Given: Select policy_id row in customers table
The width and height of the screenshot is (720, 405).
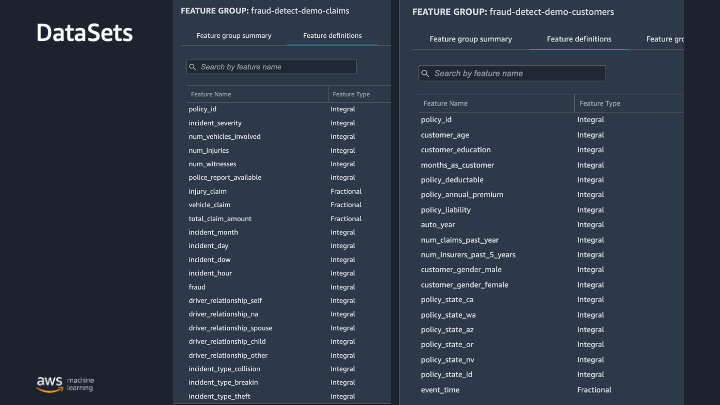Looking at the screenshot, I should (x=551, y=120).
